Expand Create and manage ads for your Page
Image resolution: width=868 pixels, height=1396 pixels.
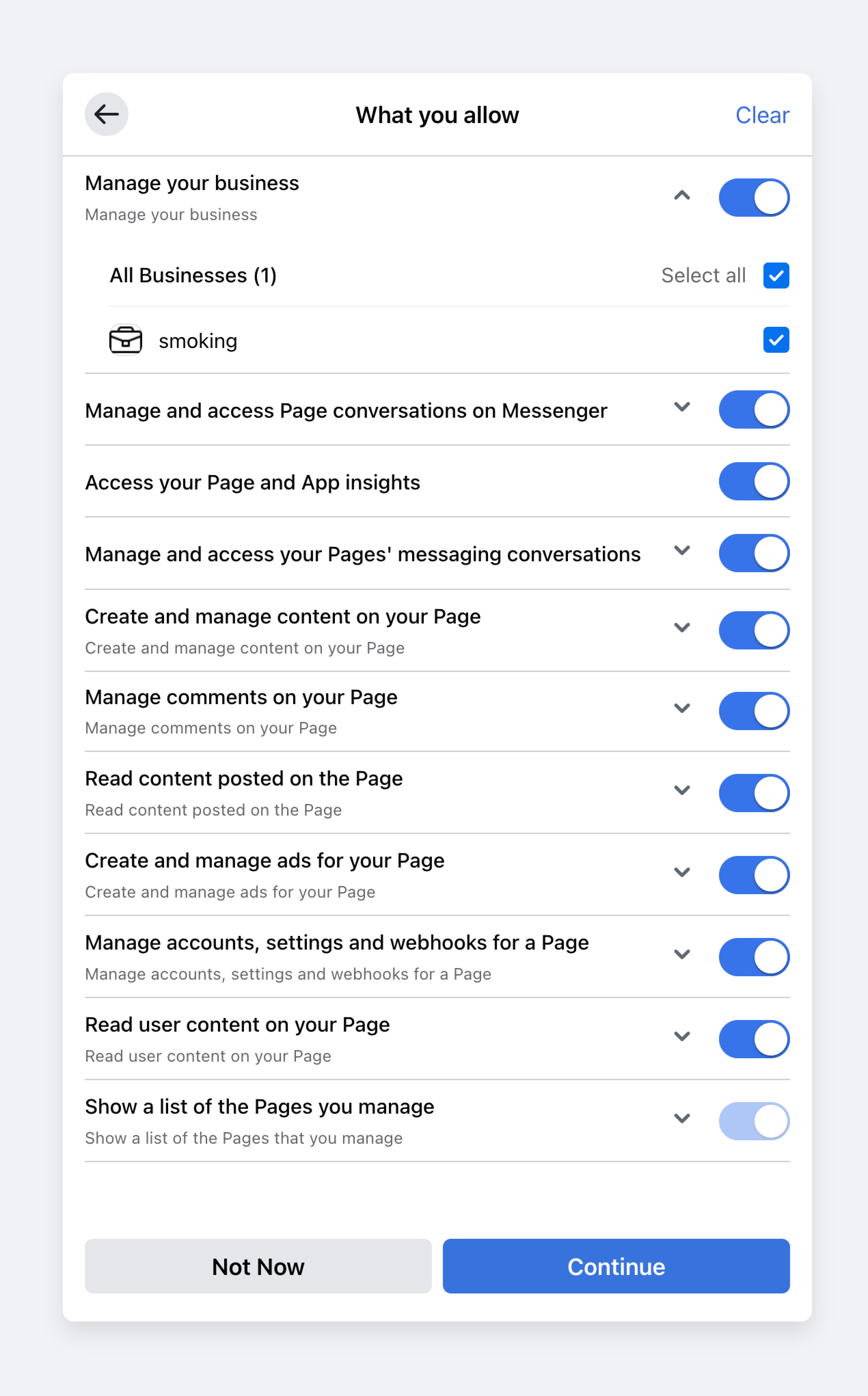681,873
